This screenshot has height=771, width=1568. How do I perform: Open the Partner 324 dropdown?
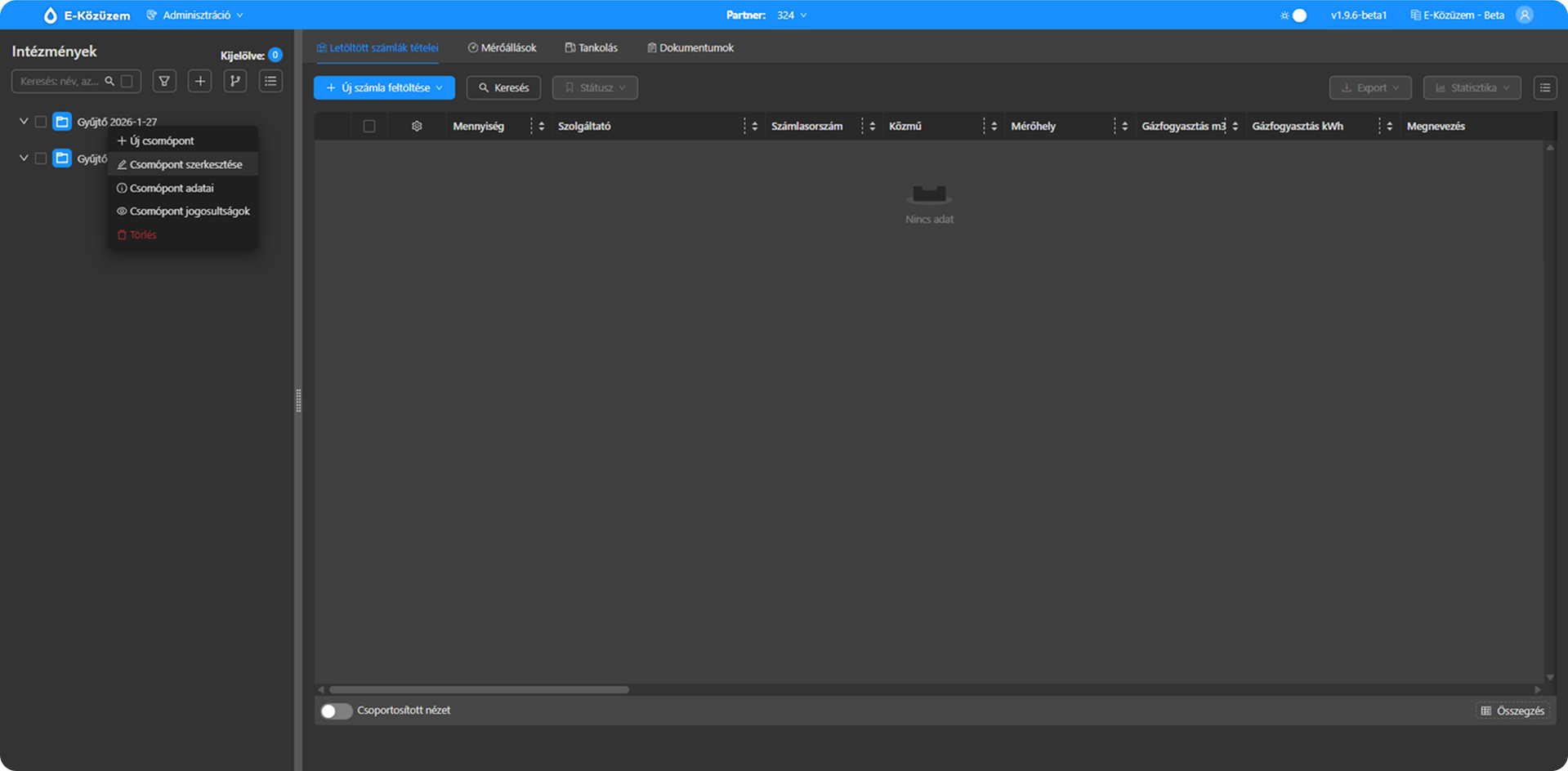pos(791,16)
